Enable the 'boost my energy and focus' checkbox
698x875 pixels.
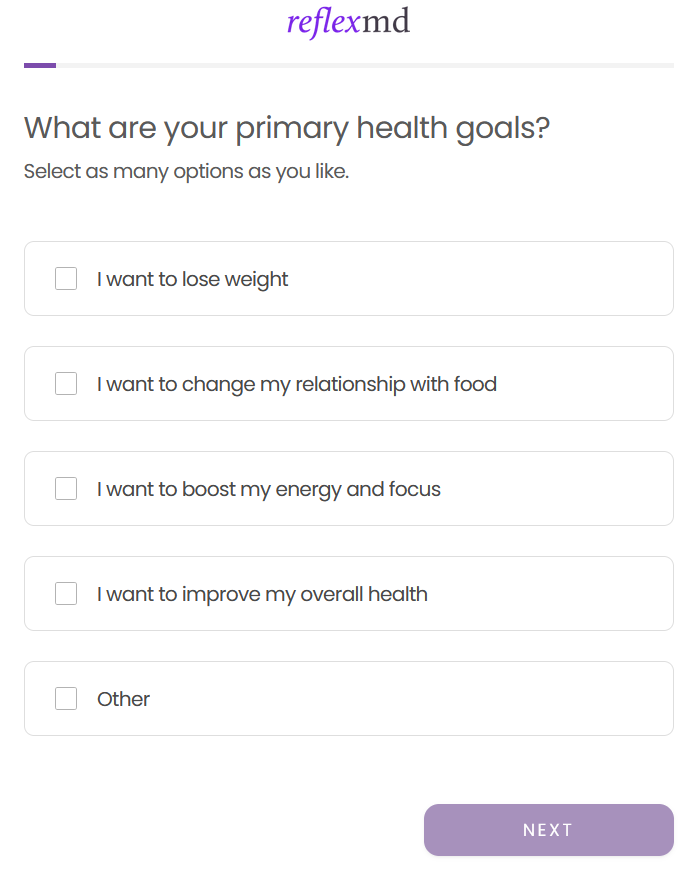[x=66, y=489]
